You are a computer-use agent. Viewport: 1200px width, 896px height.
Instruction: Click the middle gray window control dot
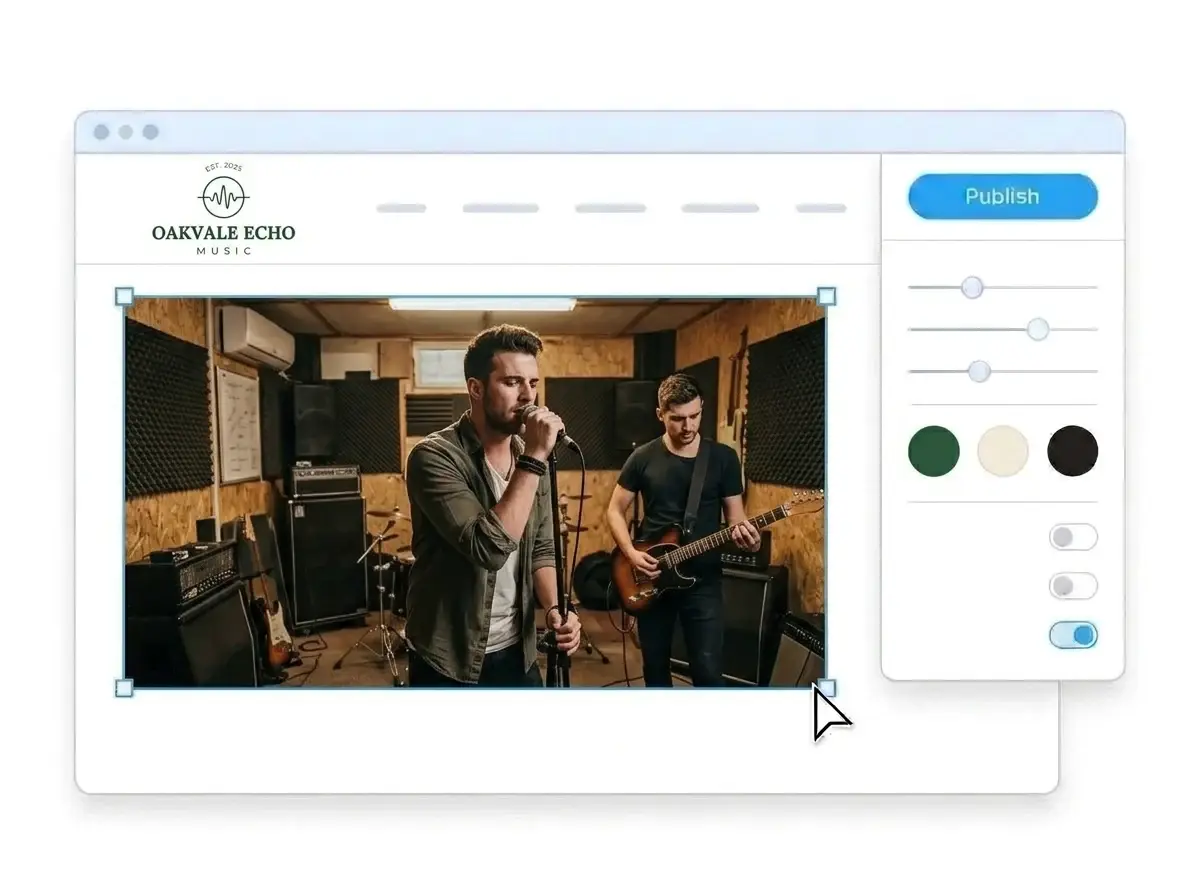[126, 132]
